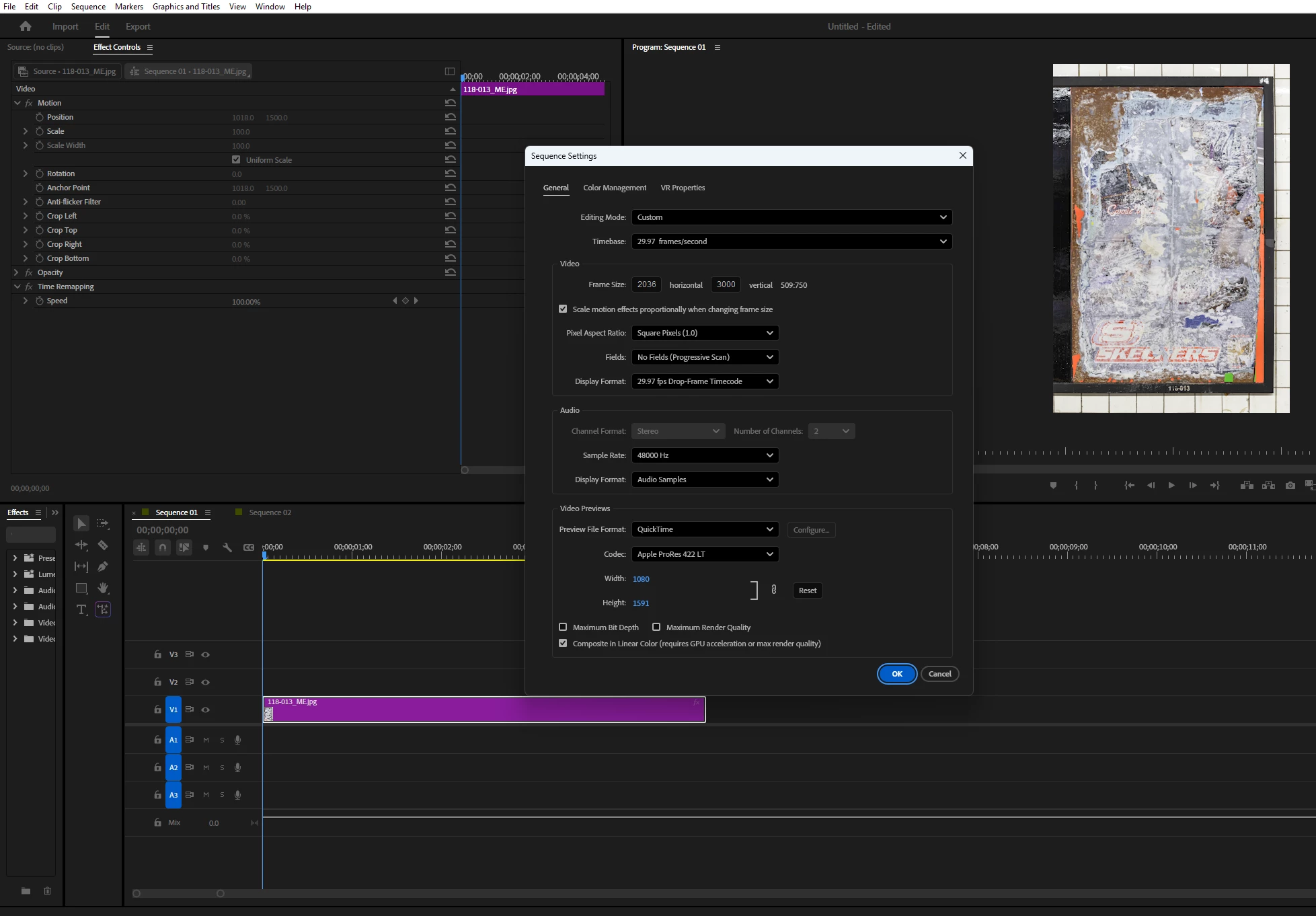
Task: Enable Maximum Bit Depth checkbox
Action: tap(563, 627)
